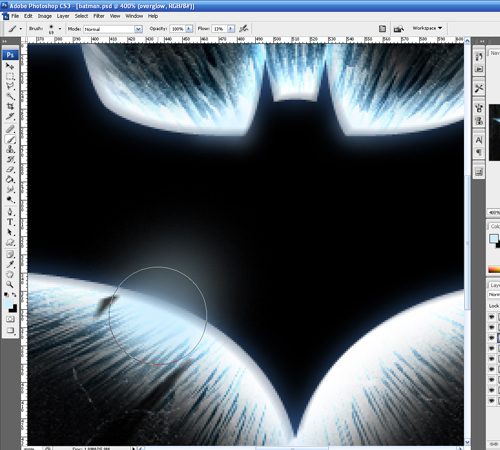Select the Custom Shape tool
The height and width of the screenshot is (450, 500).
[x=10, y=242]
